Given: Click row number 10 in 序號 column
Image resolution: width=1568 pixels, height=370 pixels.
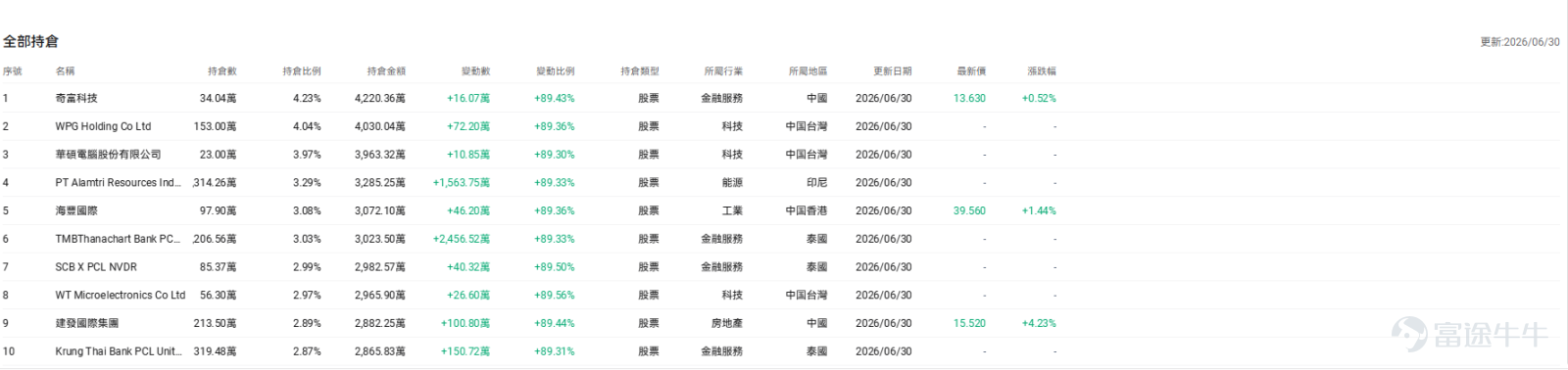Looking at the screenshot, I should point(8,351).
